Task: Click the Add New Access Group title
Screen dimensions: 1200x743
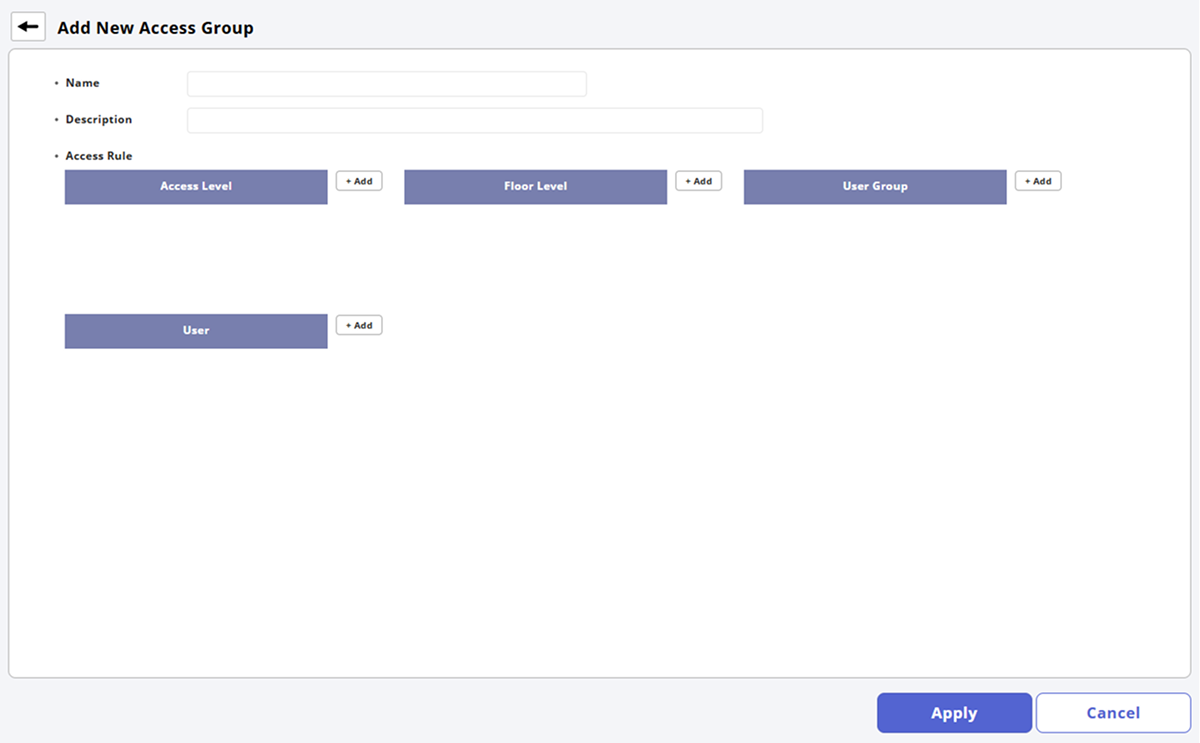Action: click(x=155, y=28)
